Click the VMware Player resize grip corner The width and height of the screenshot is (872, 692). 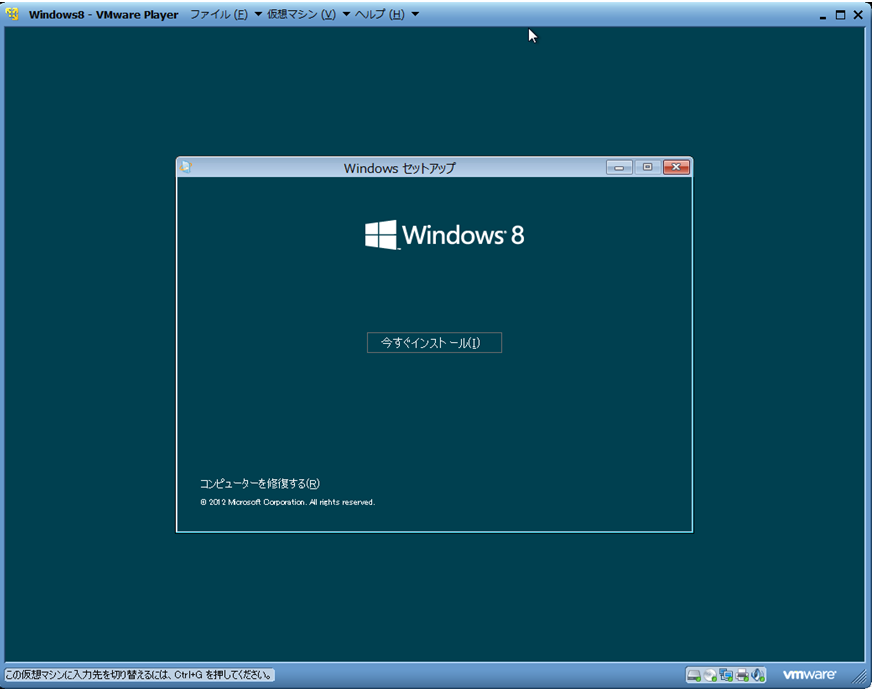[860, 676]
